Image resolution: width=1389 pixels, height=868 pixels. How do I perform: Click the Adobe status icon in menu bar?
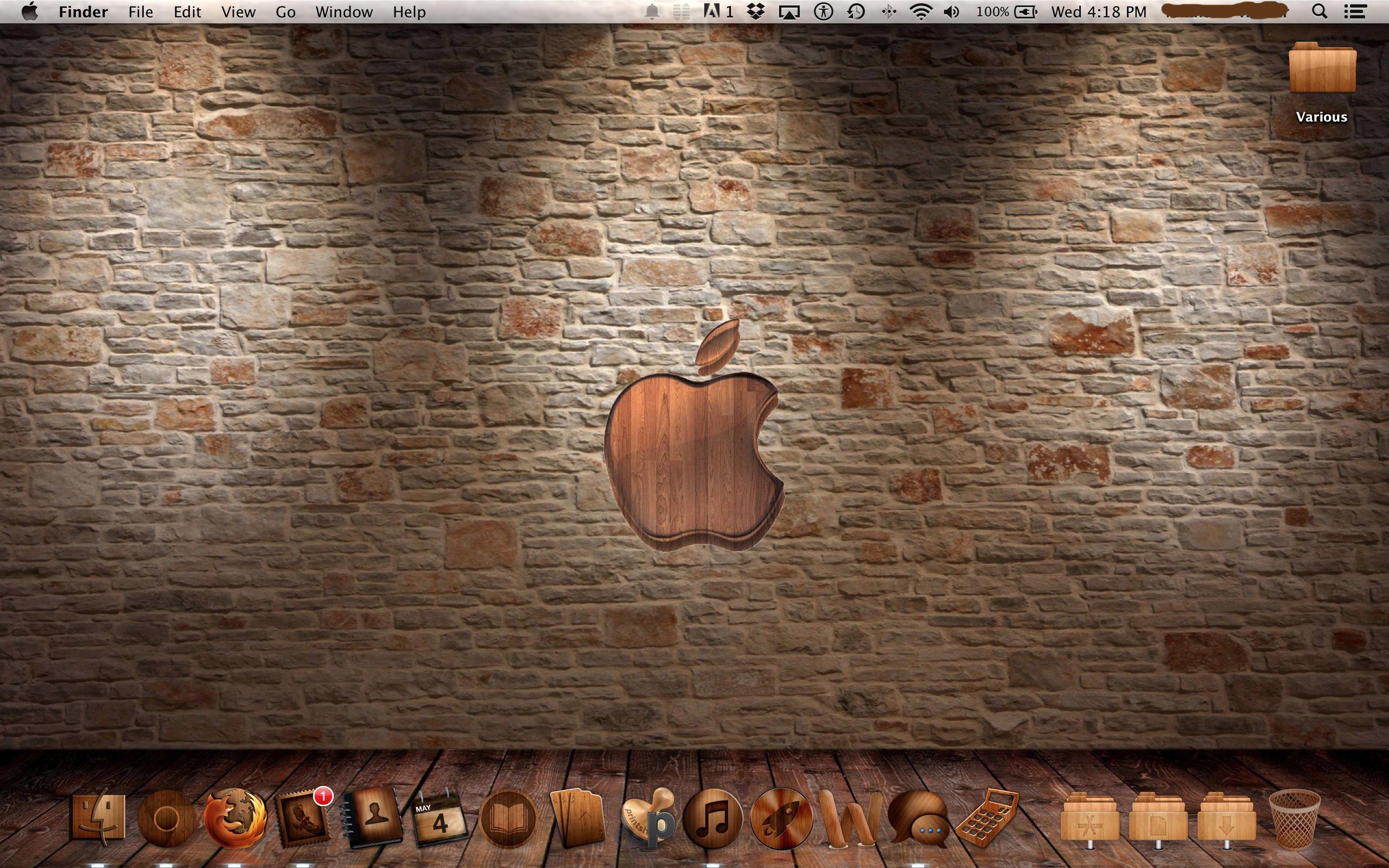pos(718,11)
